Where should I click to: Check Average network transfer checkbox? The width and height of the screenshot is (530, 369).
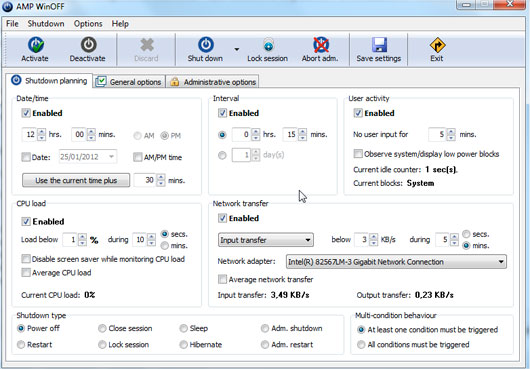point(222,279)
